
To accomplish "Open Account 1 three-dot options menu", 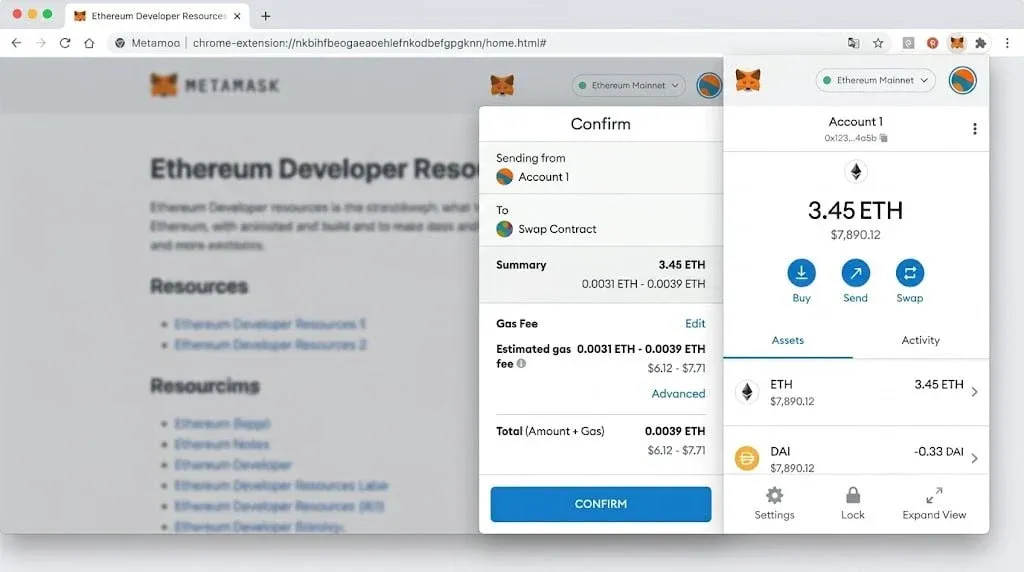I will click(x=974, y=129).
